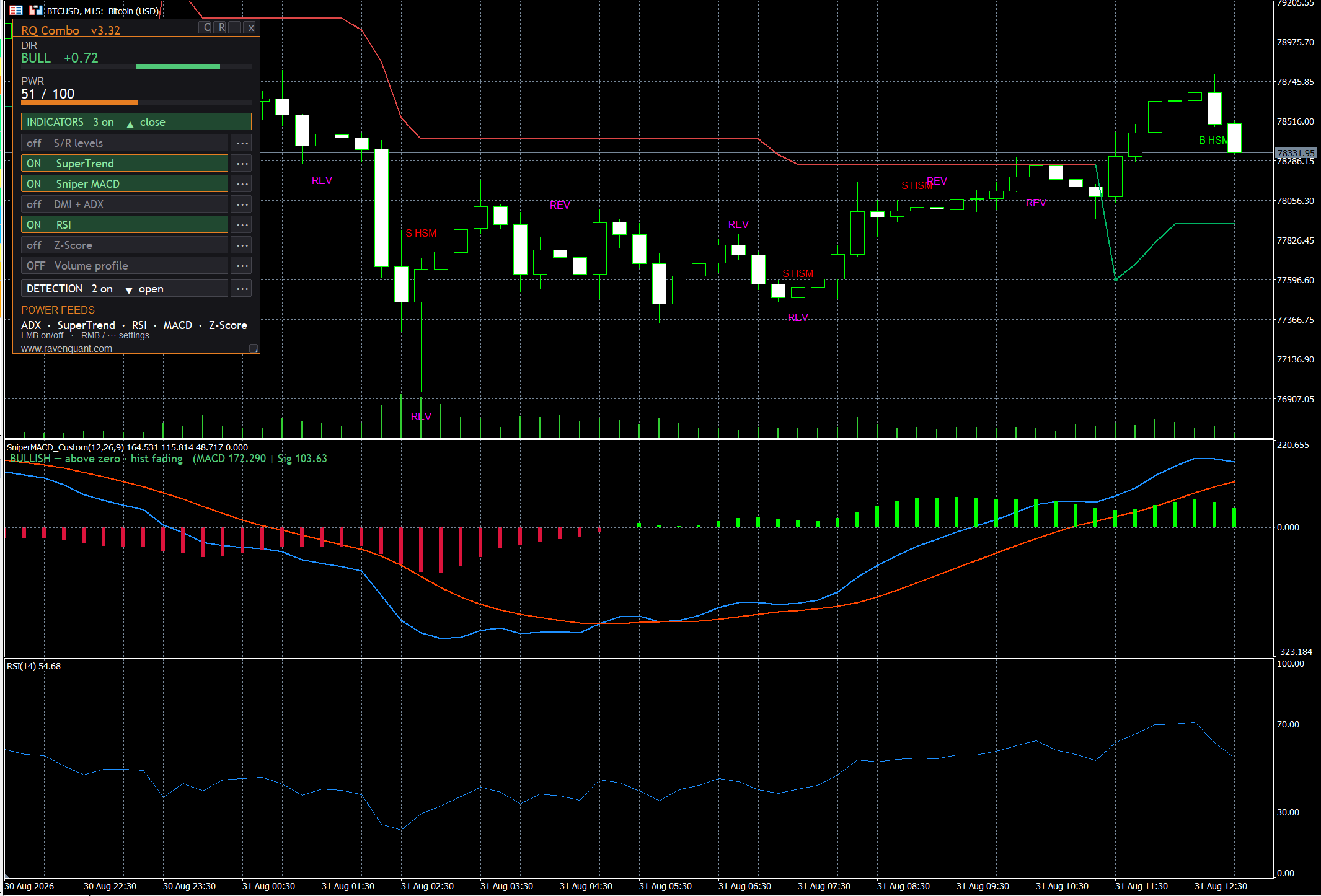Minimize the RQ Combo panel

pyautogui.click(x=236, y=27)
